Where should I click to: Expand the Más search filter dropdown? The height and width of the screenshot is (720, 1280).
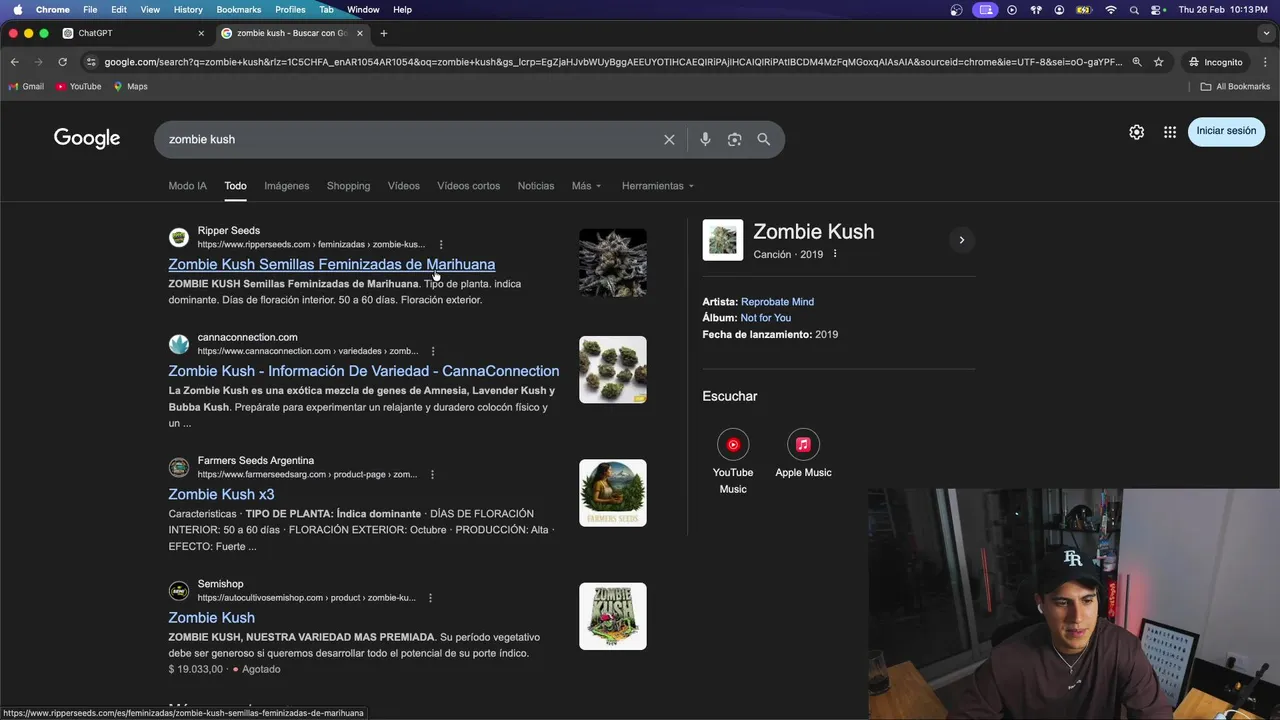[x=586, y=186]
